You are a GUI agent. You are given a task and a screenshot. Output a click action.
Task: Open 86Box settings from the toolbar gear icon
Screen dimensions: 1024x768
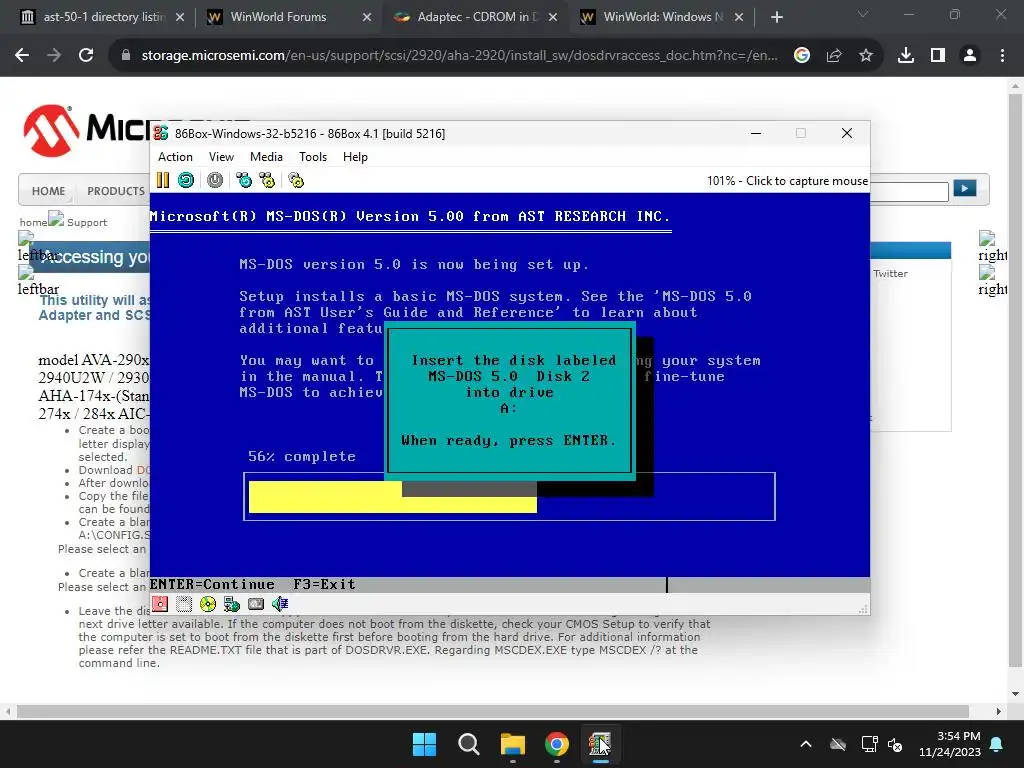tap(296, 180)
